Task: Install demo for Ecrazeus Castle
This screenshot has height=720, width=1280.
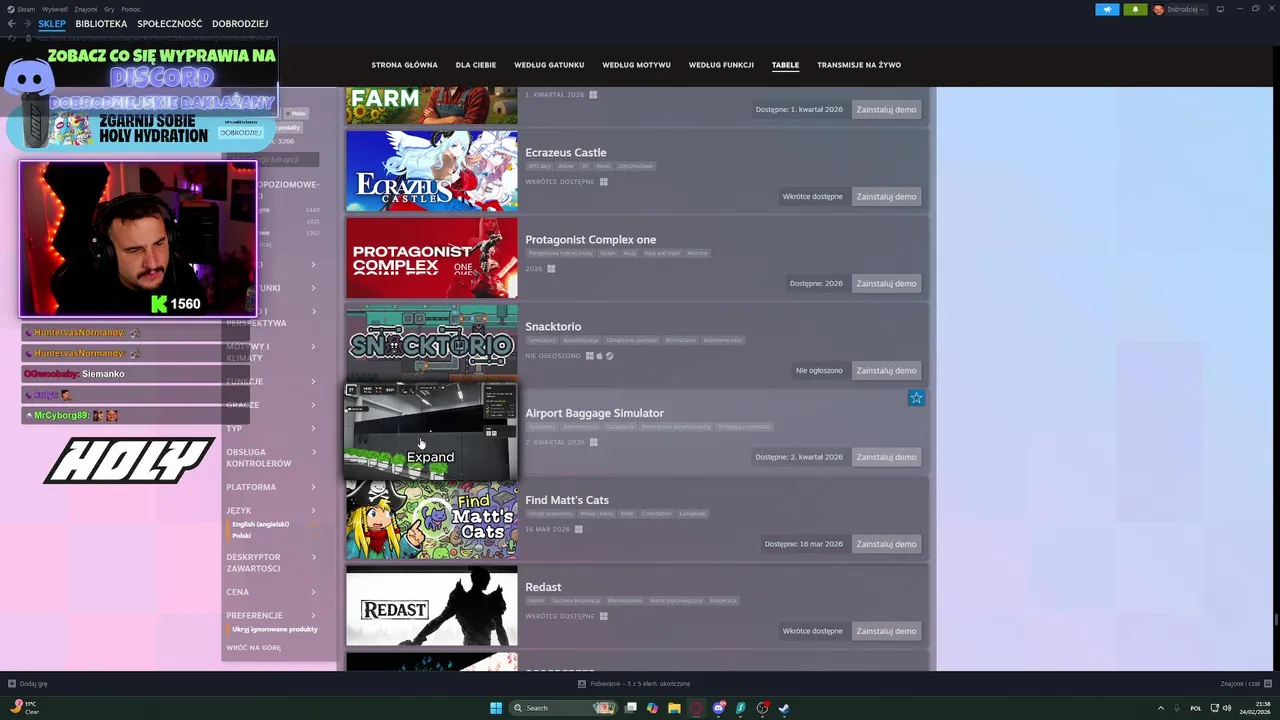Action: (886, 196)
